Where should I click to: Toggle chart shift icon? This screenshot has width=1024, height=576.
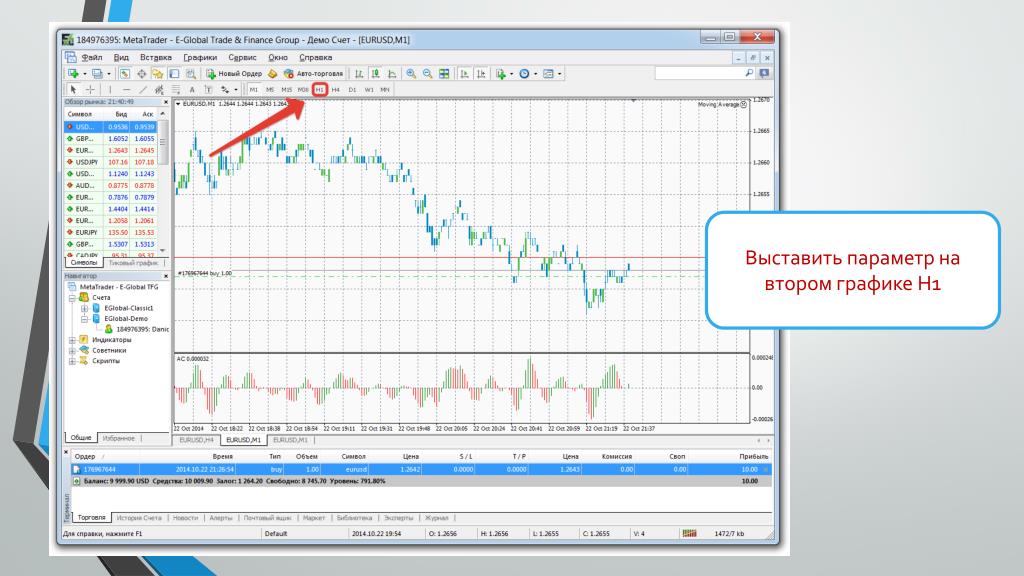481,74
